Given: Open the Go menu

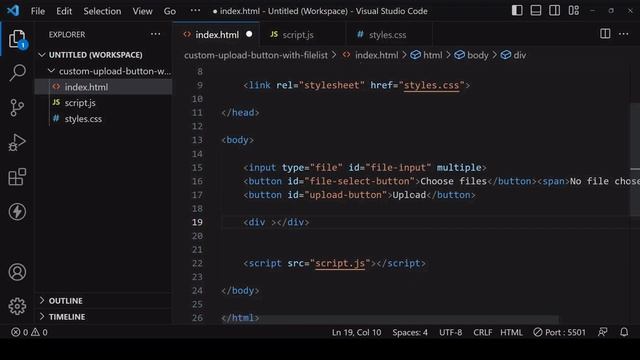Looking at the screenshot, I should (x=170, y=11).
